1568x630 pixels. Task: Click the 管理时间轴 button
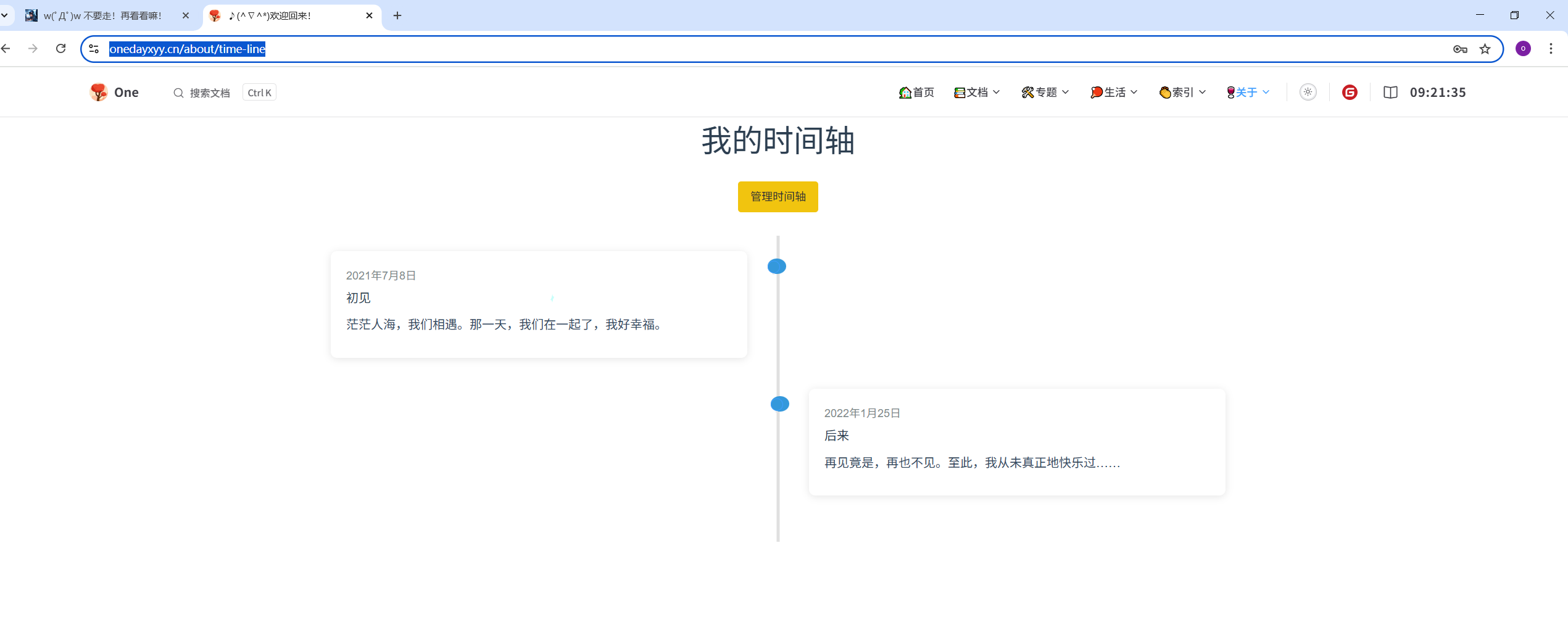(x=778, y=197)
